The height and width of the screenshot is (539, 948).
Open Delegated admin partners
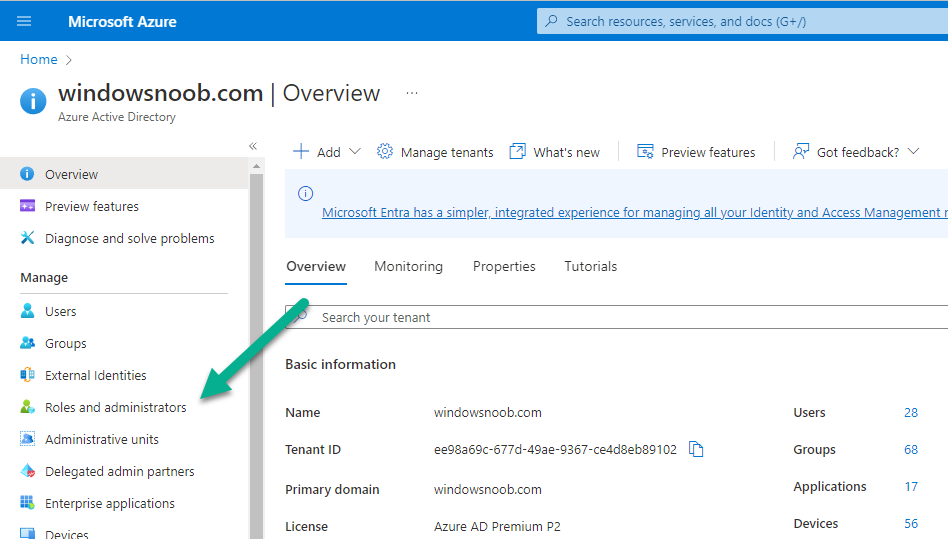tap(120, 471)
